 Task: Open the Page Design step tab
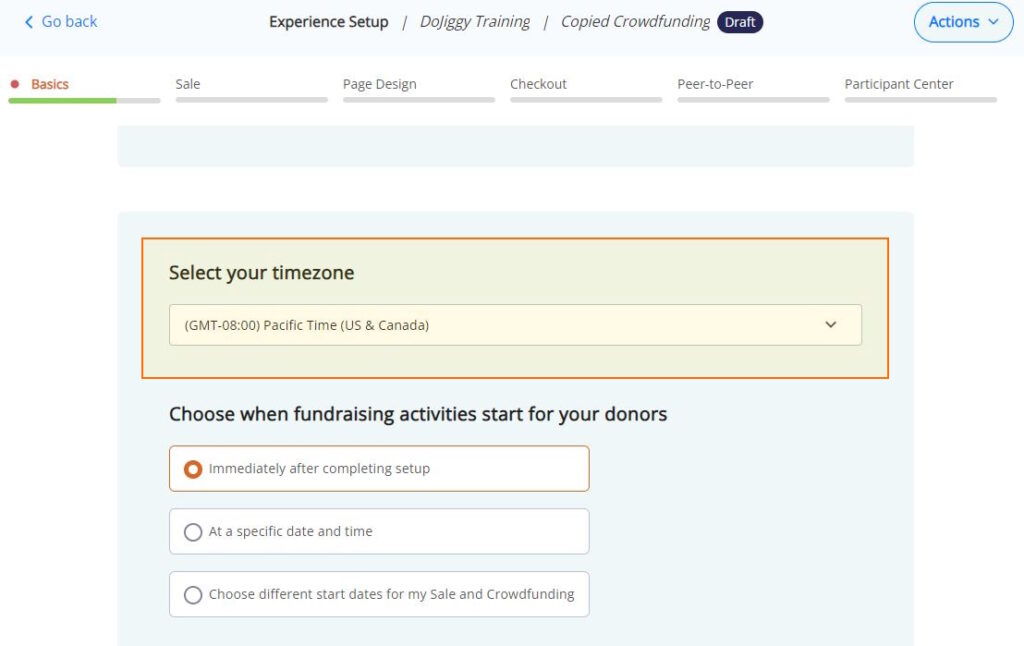380,84
